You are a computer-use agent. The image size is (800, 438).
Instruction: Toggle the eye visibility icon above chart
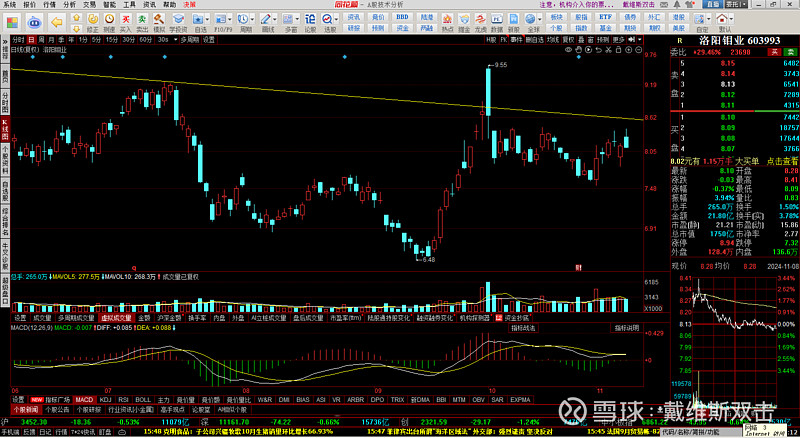pyautogui.click(x=568, y=50)
